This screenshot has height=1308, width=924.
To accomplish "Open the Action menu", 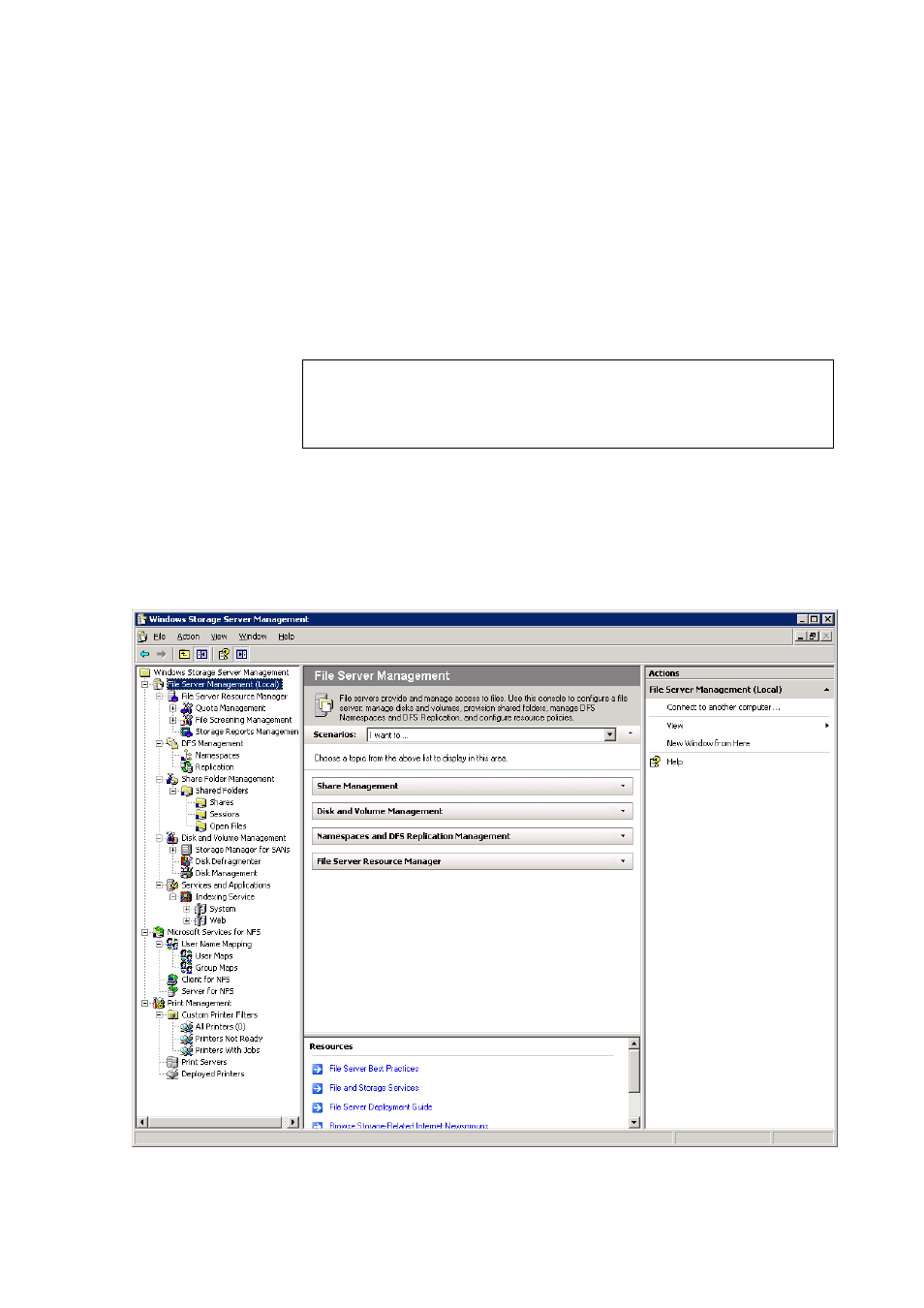I will click(x=188, y=637).
